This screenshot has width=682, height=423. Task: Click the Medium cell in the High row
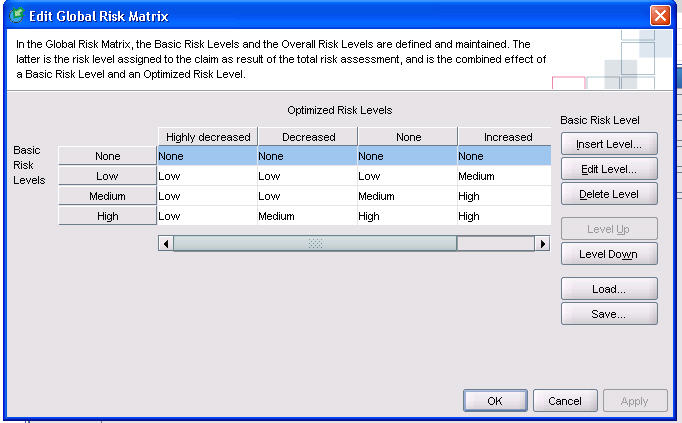pyautogui.click(x=308, y=216)
